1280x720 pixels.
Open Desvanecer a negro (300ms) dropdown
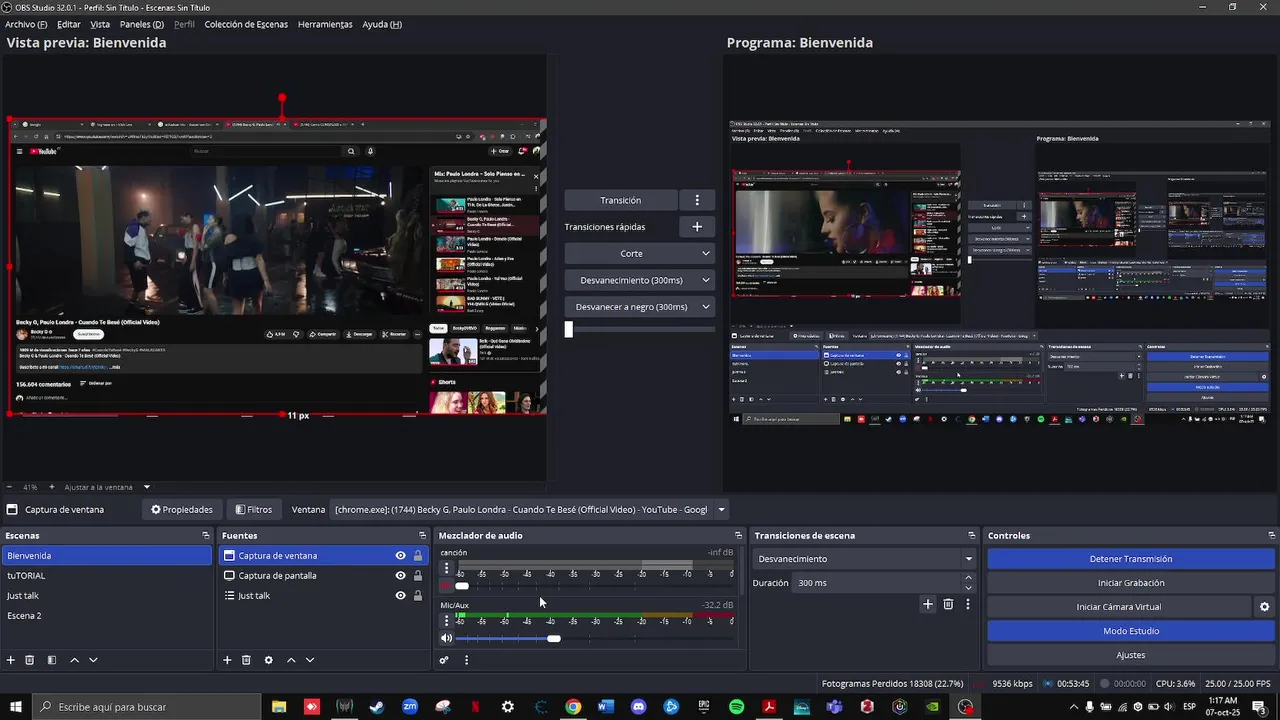(640, 307)
